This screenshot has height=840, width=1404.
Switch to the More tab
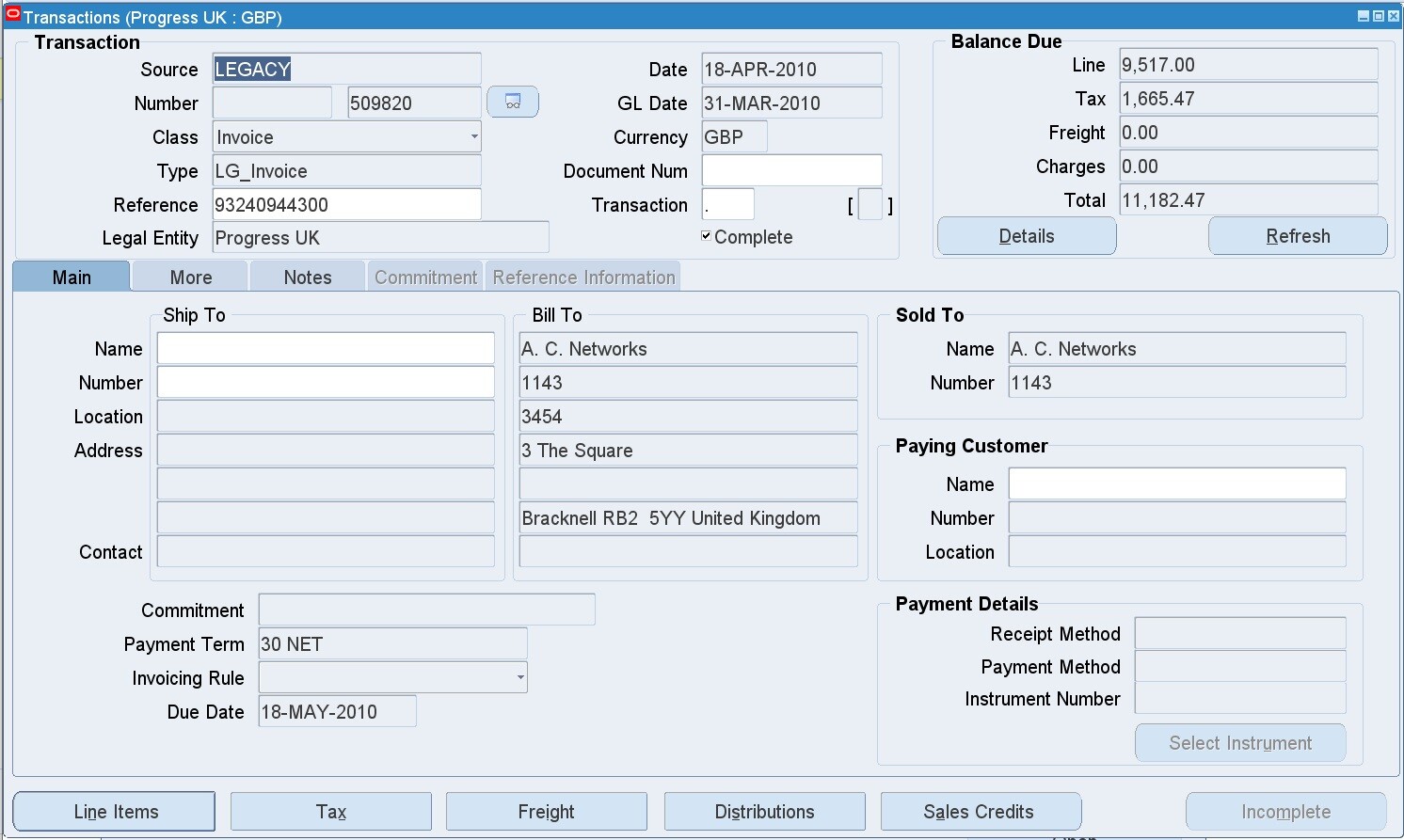(x=189, y=276)
